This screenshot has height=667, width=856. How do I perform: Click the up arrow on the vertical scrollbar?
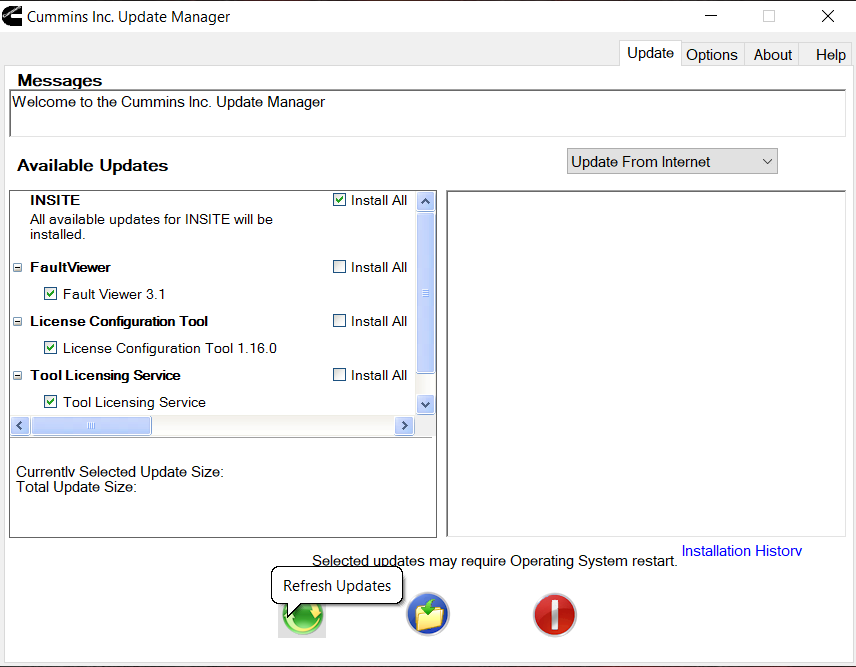[x=425, y=200]
